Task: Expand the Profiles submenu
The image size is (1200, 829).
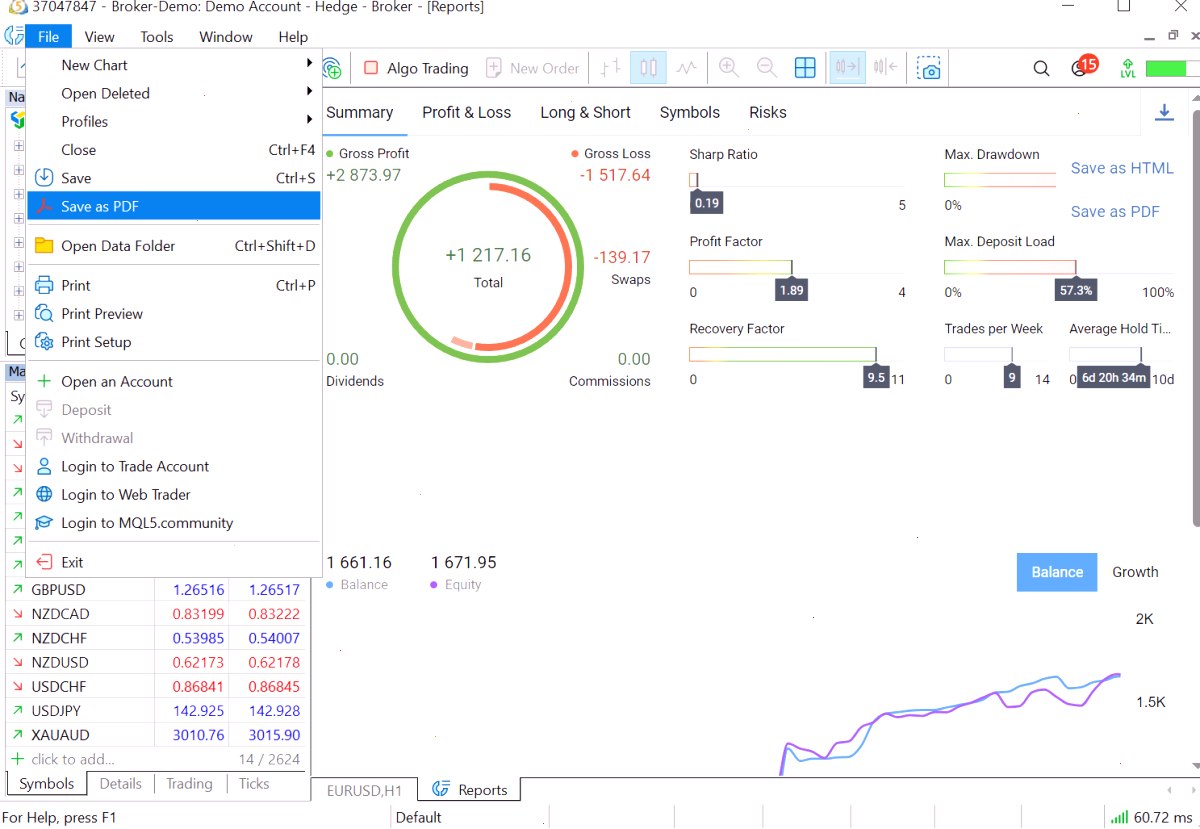Action: point(174,121)
